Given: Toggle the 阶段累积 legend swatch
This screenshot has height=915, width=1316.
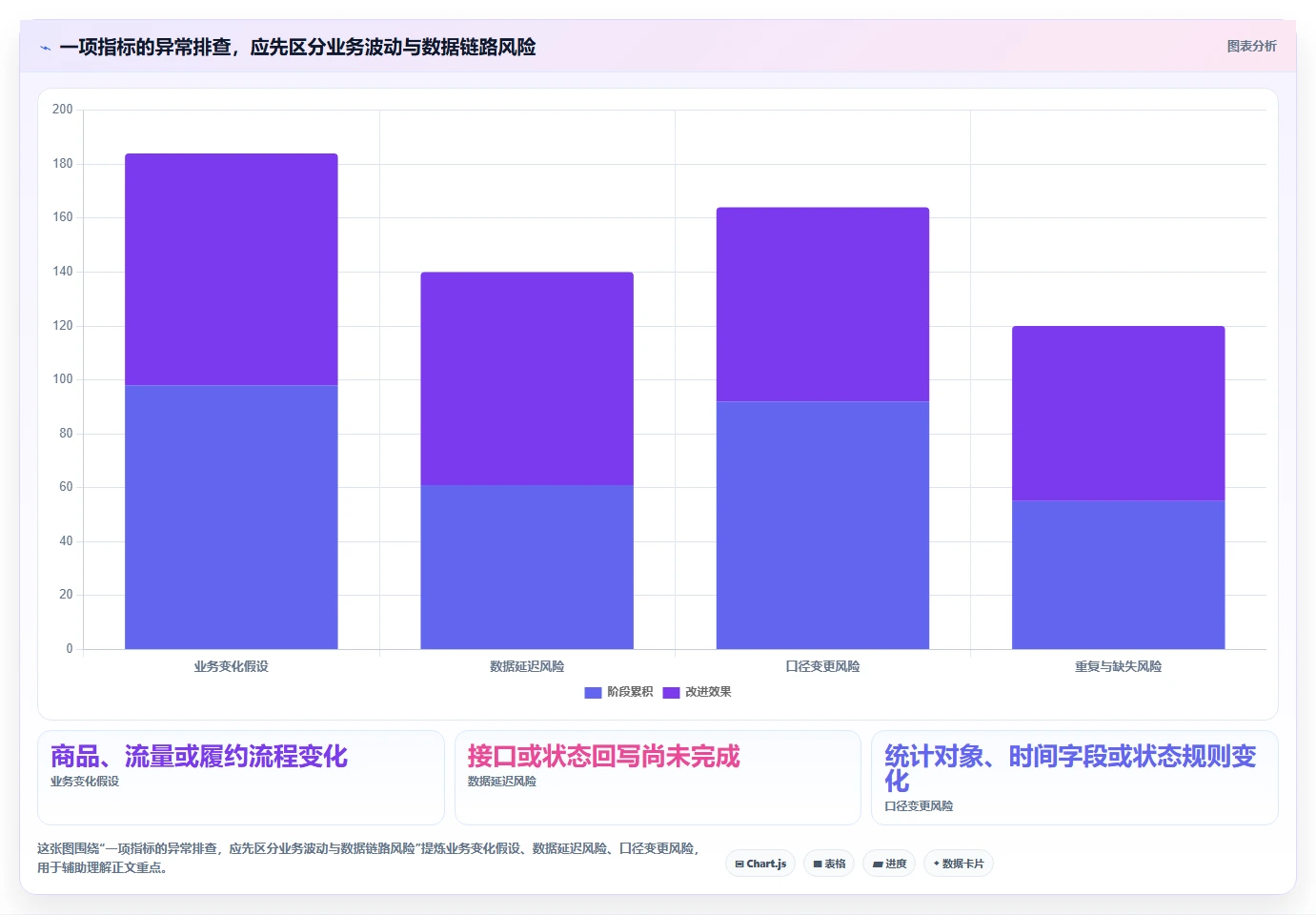Looking at the screenshot, I should click(x=593, y=692).
